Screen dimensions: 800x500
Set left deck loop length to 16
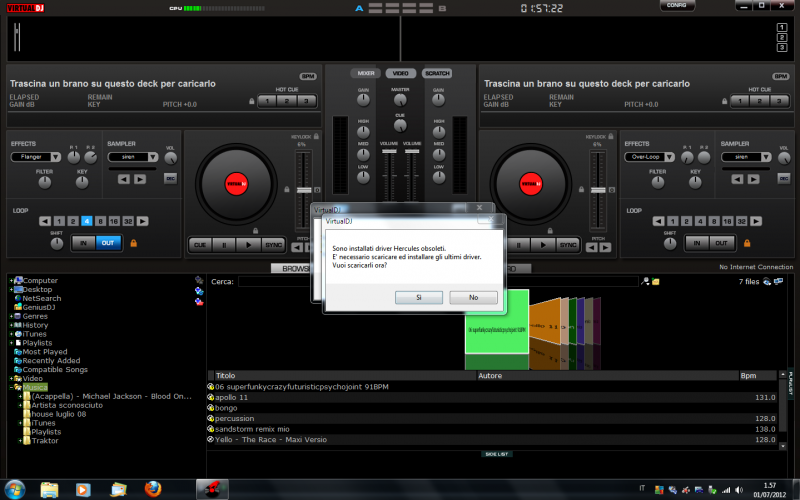pyautogui.click(x=114, y=221)
